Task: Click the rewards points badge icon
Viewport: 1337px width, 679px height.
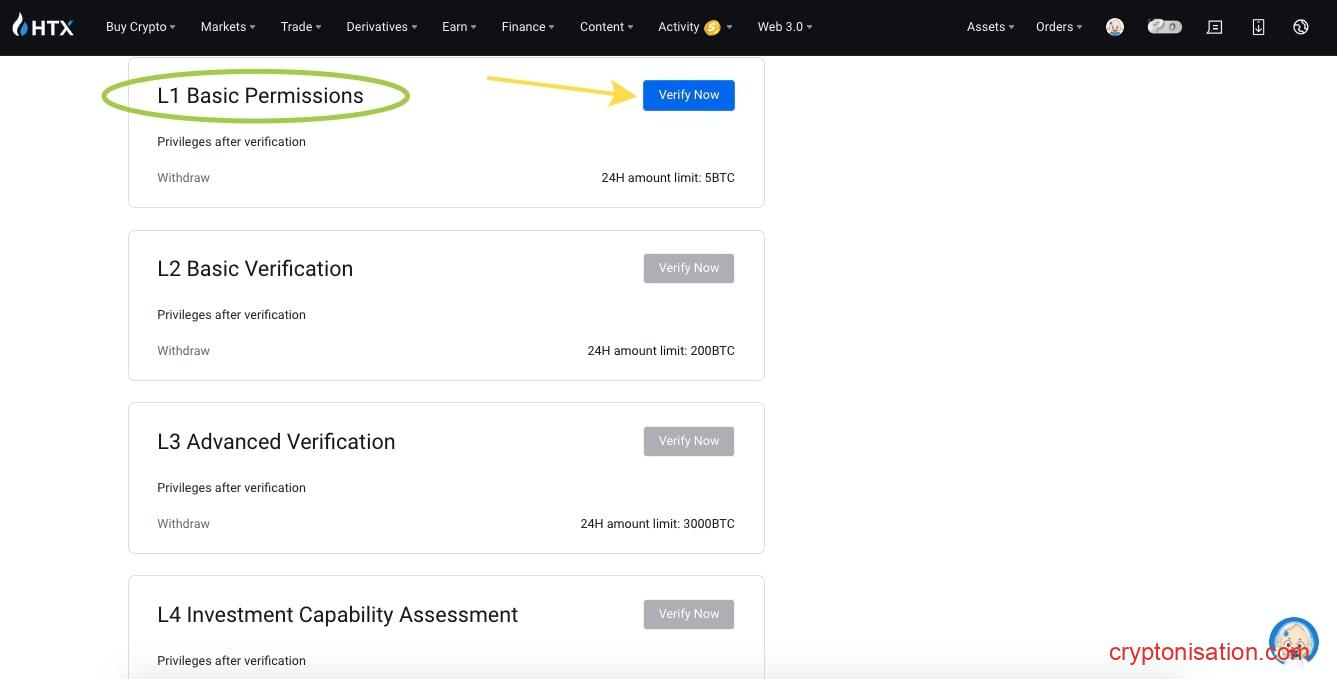Action: [1164, 27]
